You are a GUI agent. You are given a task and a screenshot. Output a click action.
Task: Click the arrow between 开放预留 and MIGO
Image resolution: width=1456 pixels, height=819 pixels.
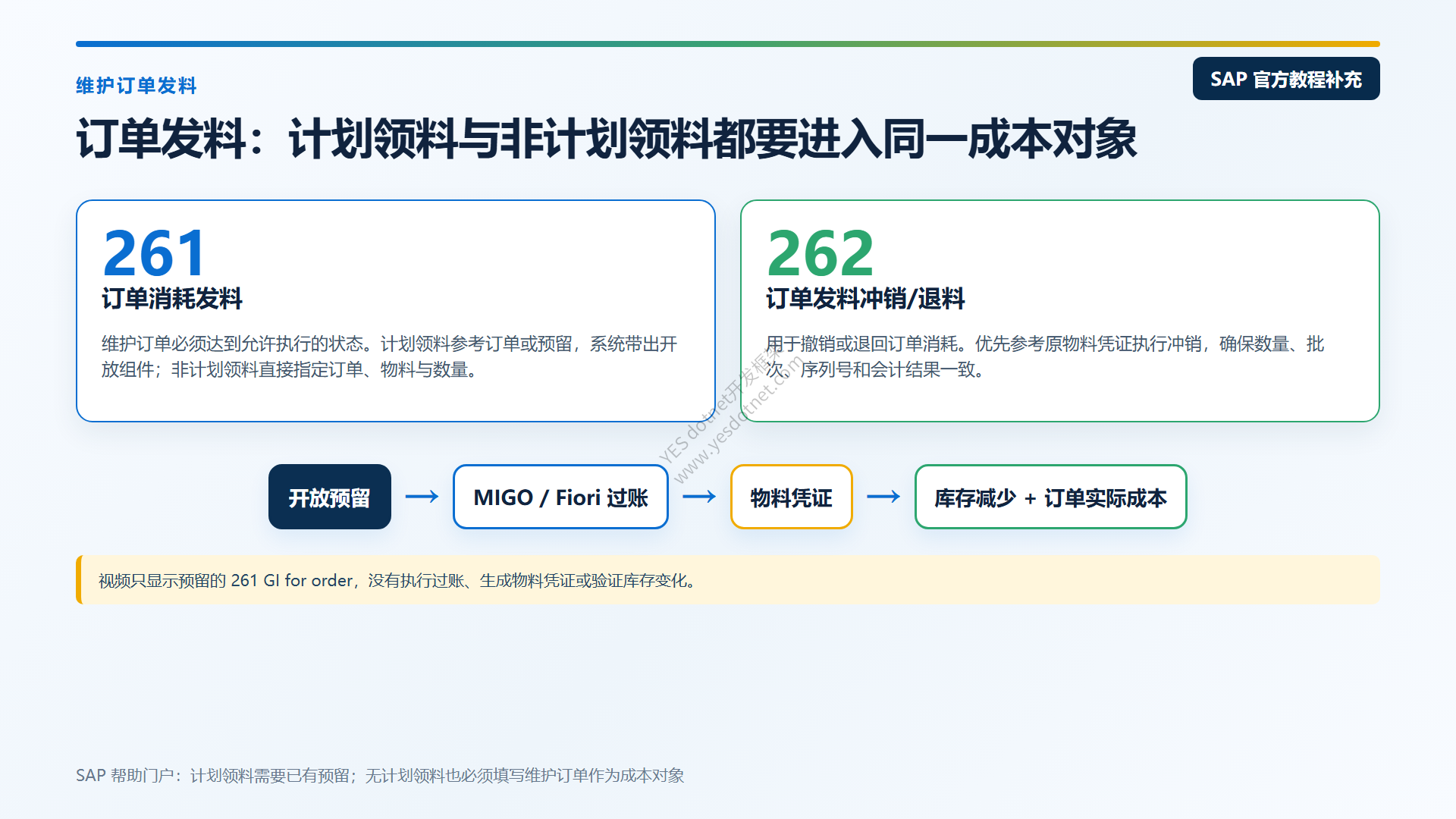(422, 497)
